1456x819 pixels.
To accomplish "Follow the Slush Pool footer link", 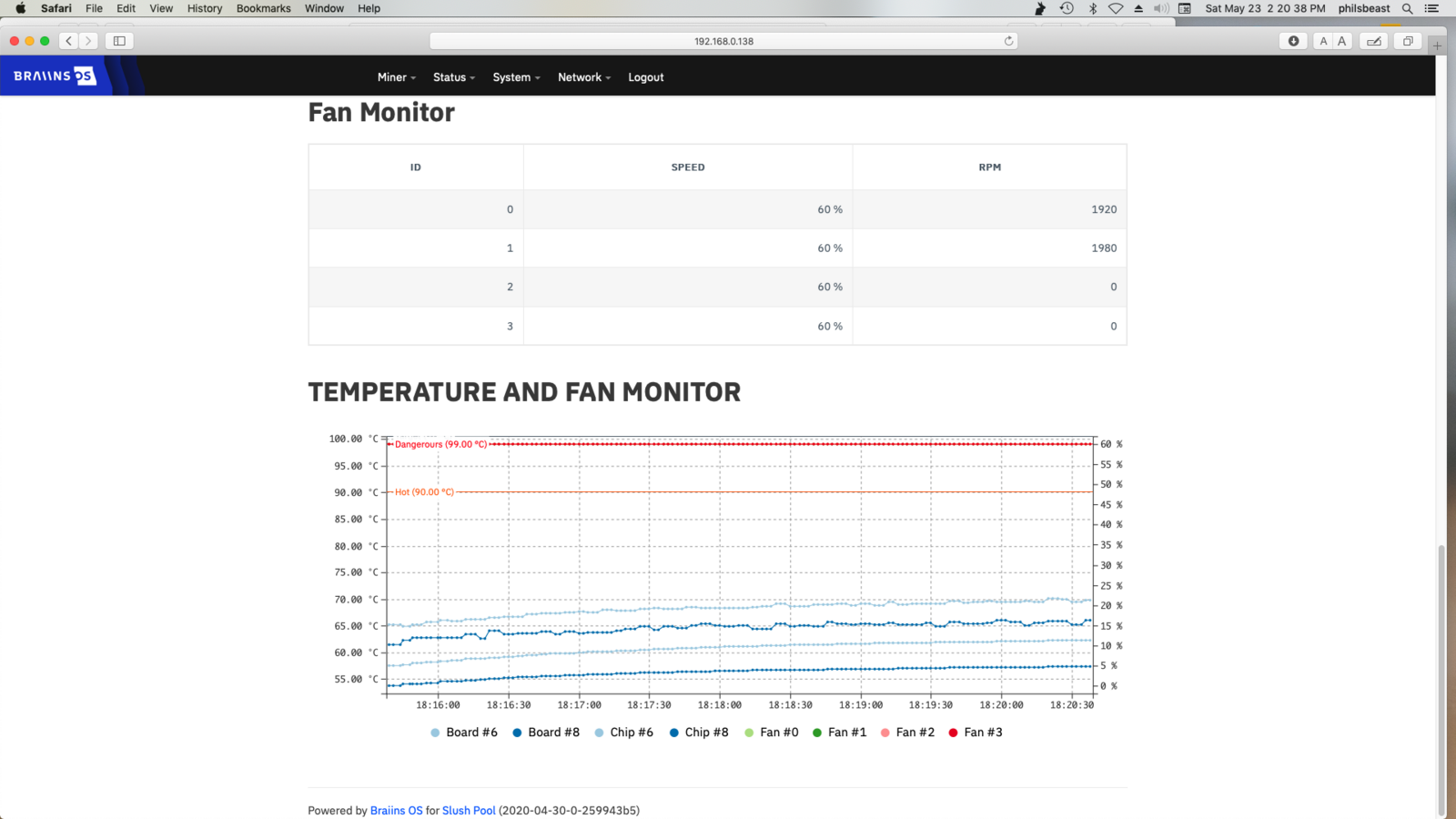I will [x=469, y=811].
